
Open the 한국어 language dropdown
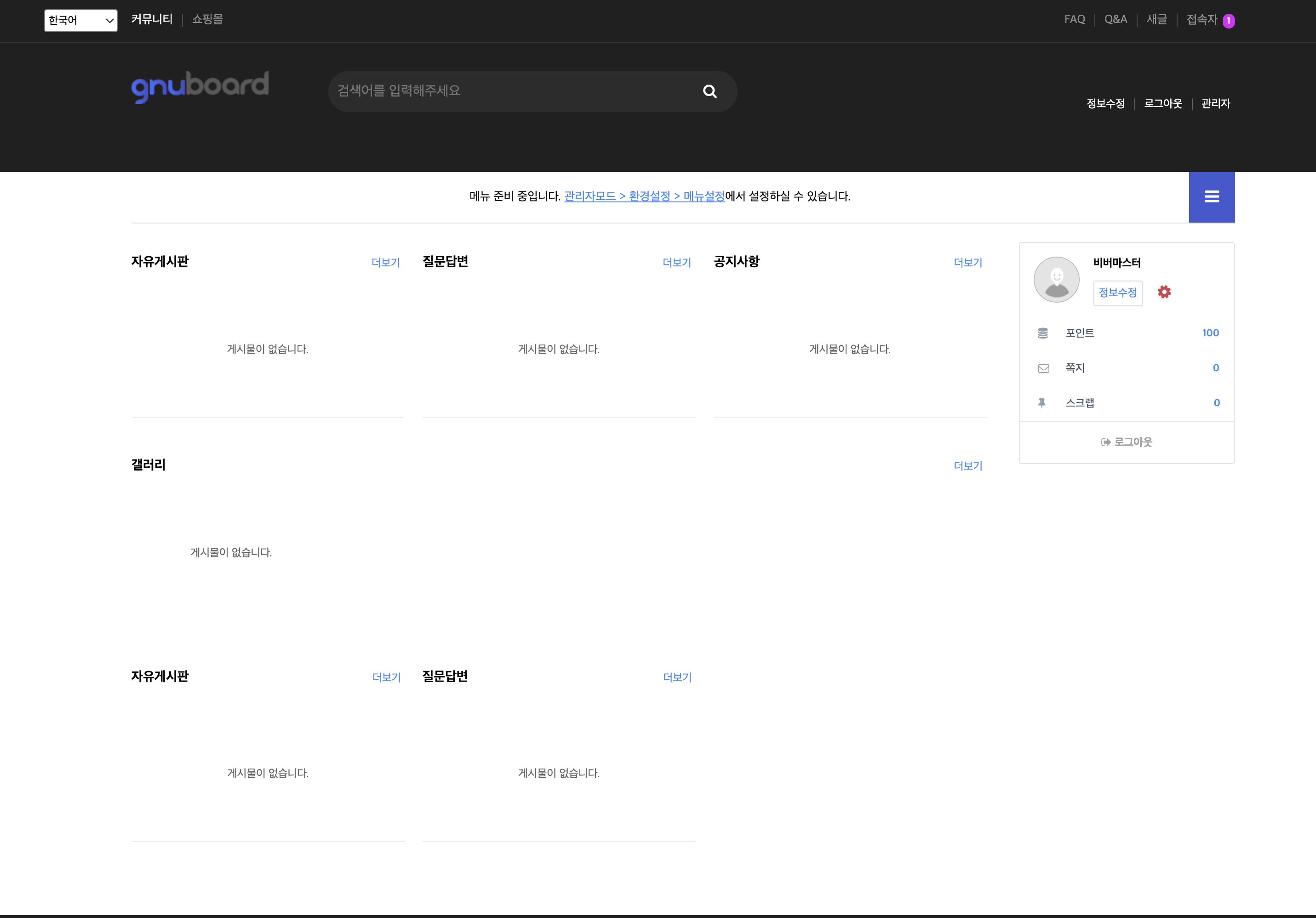tap(81, 21)
